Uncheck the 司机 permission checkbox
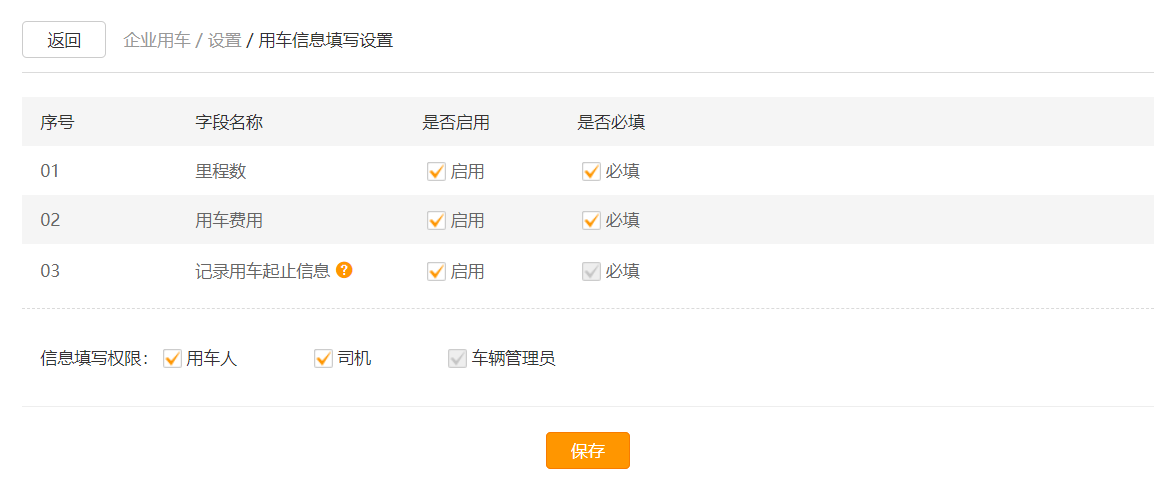Screen dimensions: 1170x481 click(x=323, y=359)
